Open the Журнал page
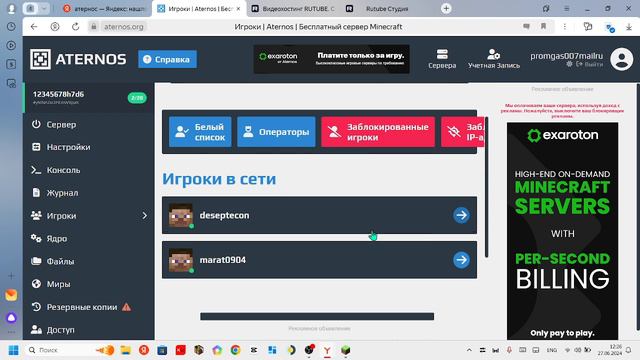The height and width of the screenshot is (360, 640). pyautogui.click(x=55, y=193)
